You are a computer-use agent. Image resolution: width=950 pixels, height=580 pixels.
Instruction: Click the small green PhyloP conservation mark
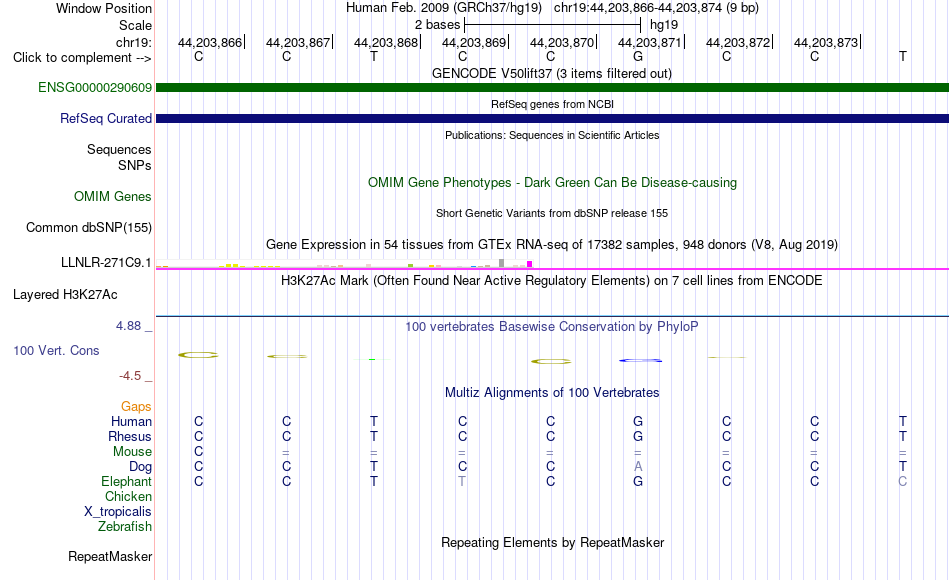[x=372, y=359]
